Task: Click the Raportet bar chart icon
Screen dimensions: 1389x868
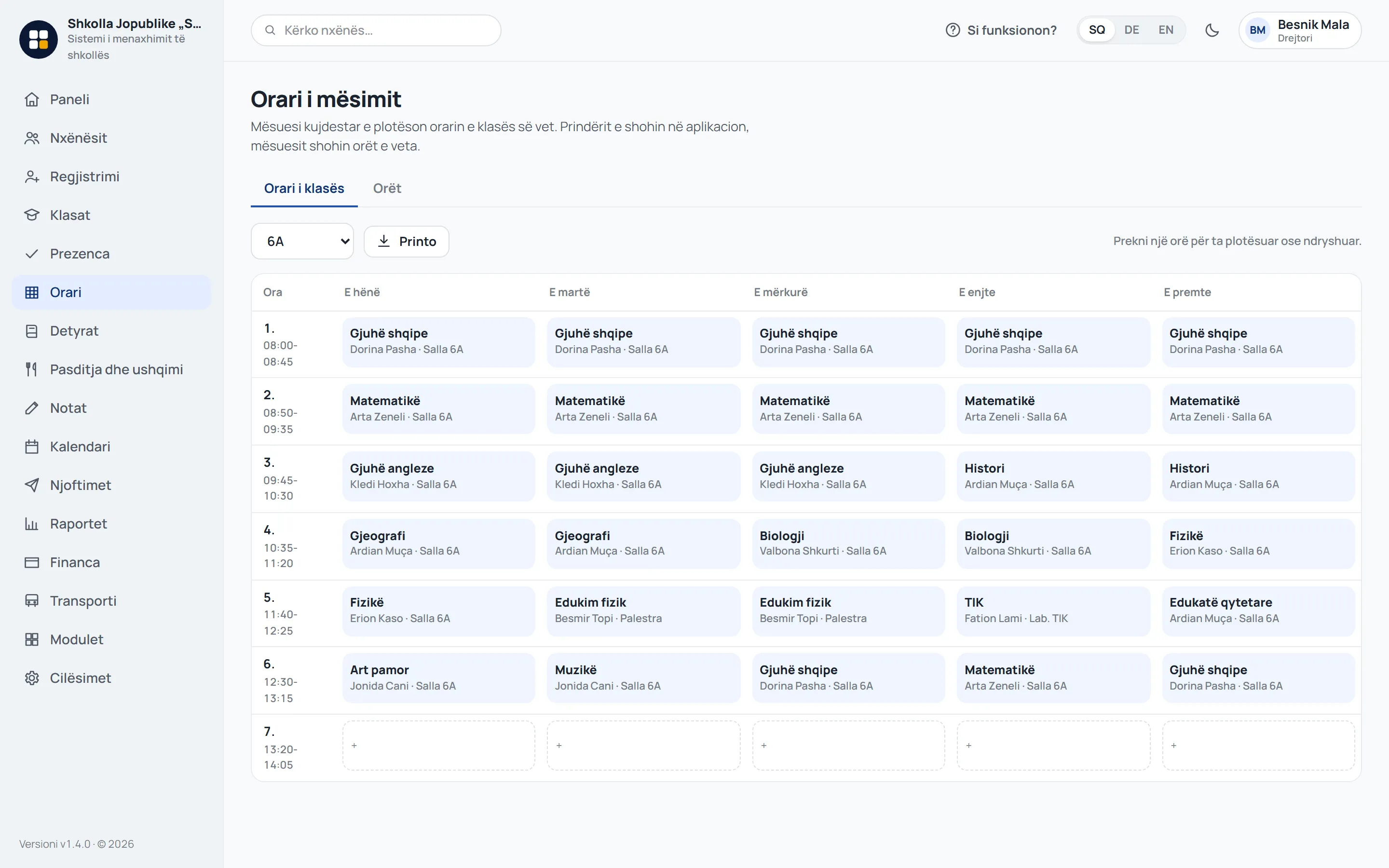Action: point(32,524)
